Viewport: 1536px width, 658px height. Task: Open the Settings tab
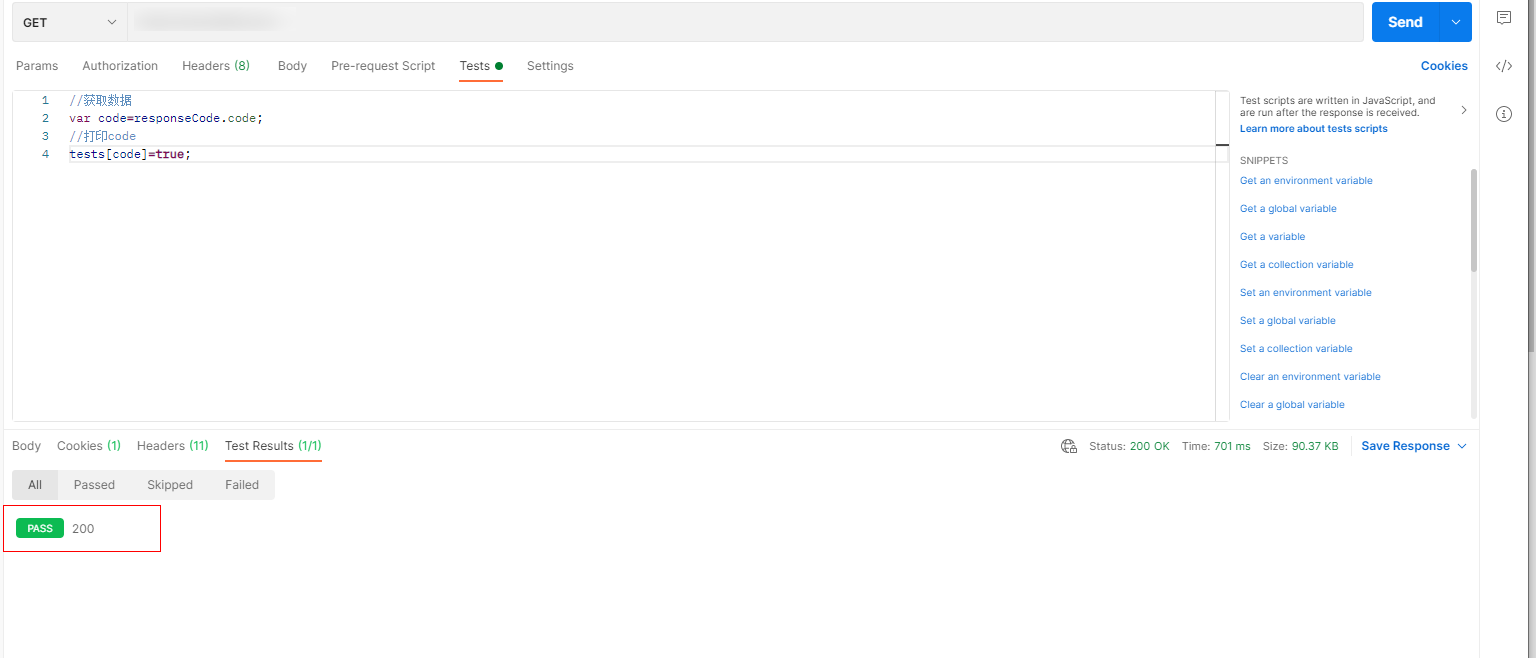550,66
